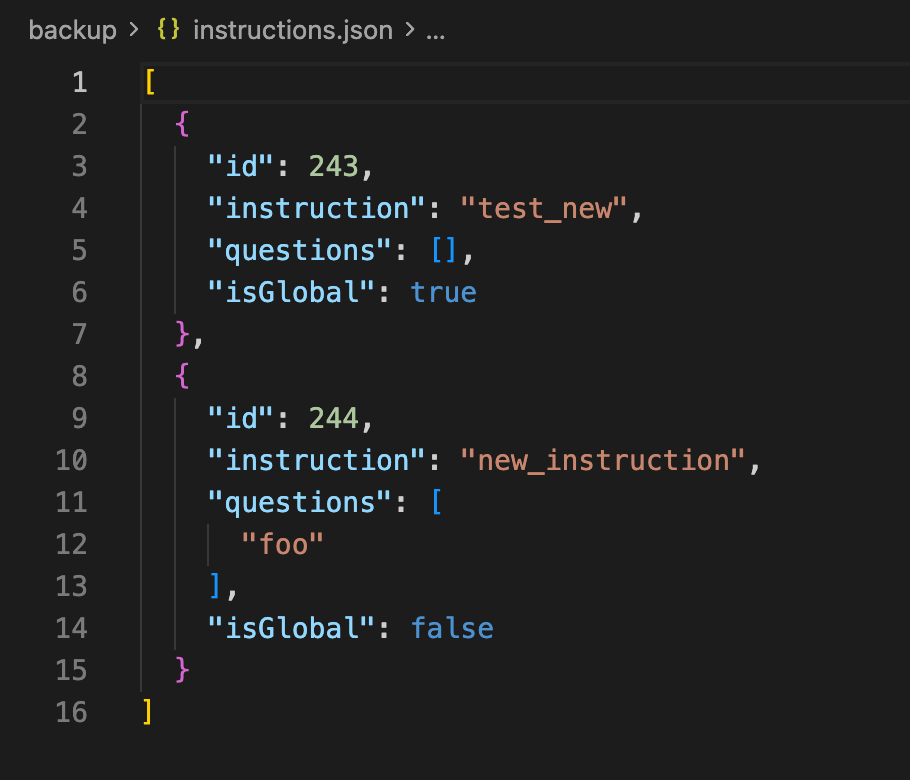
Task: Click the true value of isGlobal
Action: [x=443, y=292]
